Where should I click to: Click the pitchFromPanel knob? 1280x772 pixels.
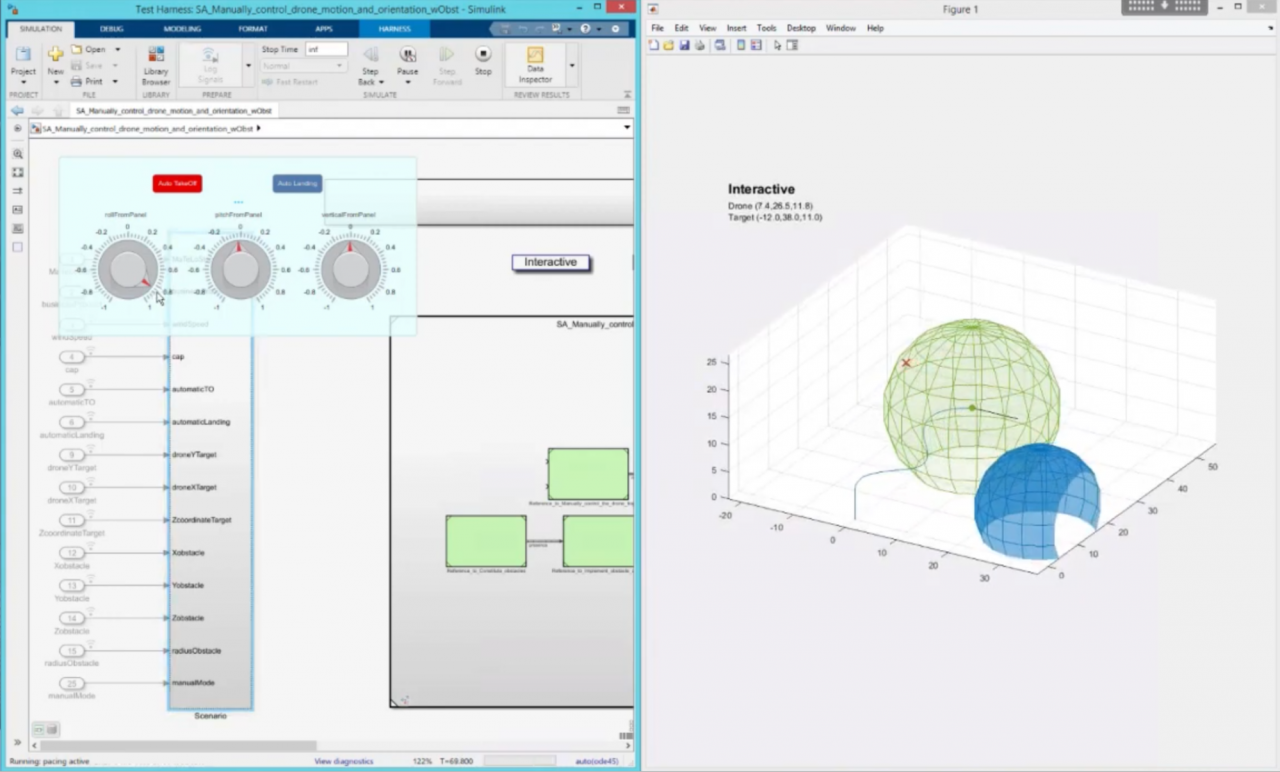click(x=240, y=270)
